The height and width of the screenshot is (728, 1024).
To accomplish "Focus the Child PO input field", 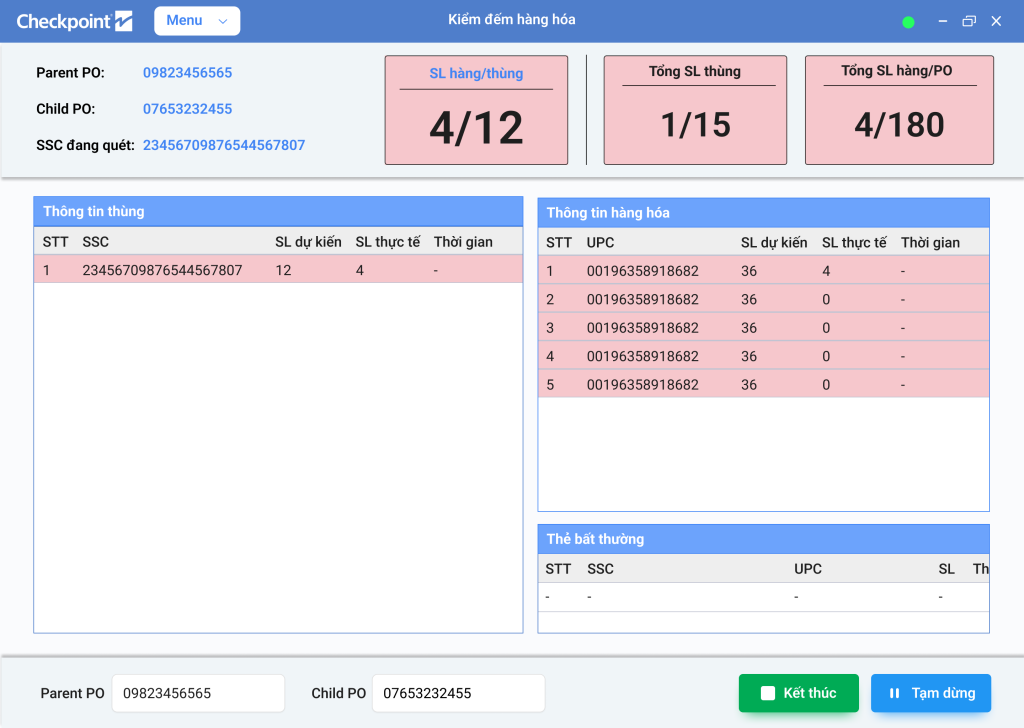I will point(458,693).
